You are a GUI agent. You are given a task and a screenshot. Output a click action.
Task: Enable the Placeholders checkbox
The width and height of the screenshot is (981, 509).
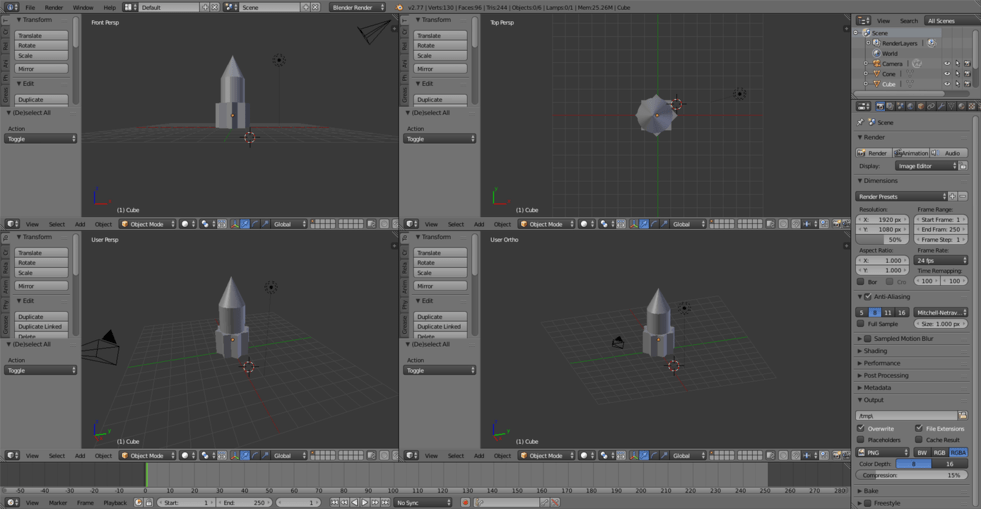click(861, 440)
